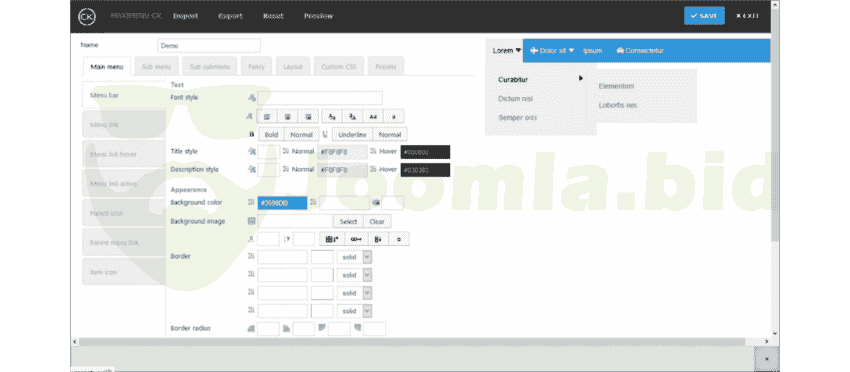
Task: Click the Name input field
Action: point(209,46)
